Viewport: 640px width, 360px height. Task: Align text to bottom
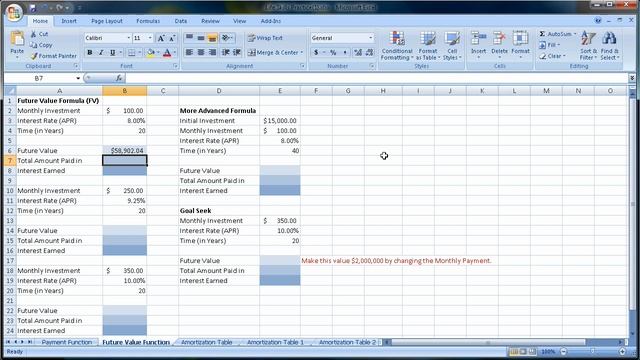(212, 38)
